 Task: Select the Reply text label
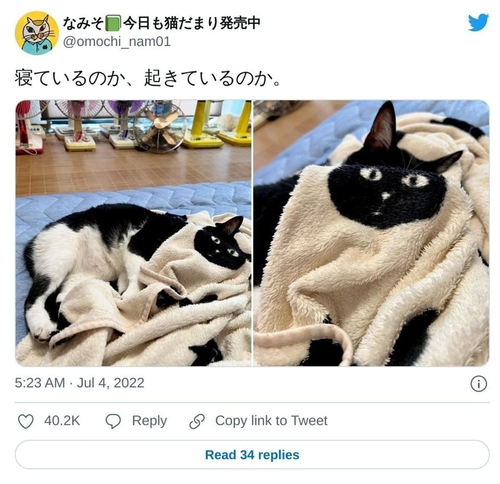(x=149, y=421)
